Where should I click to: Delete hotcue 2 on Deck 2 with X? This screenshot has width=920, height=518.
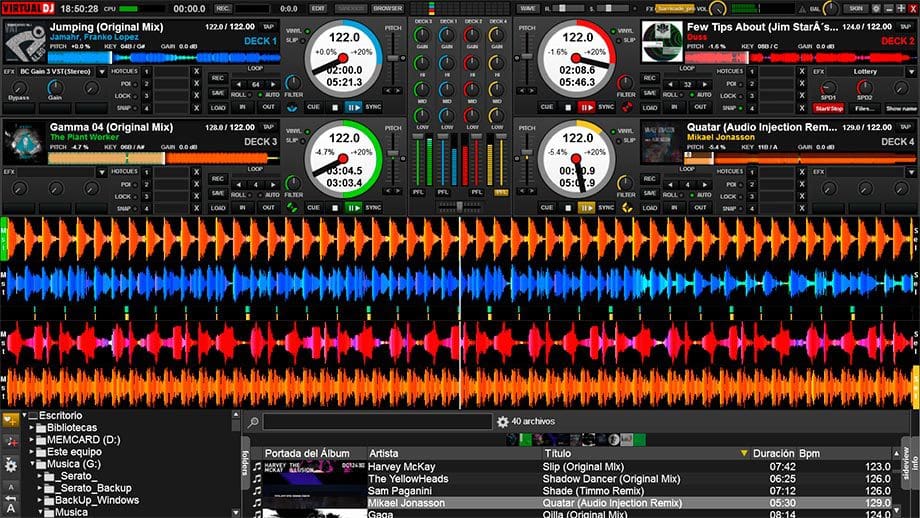point(801,83)
